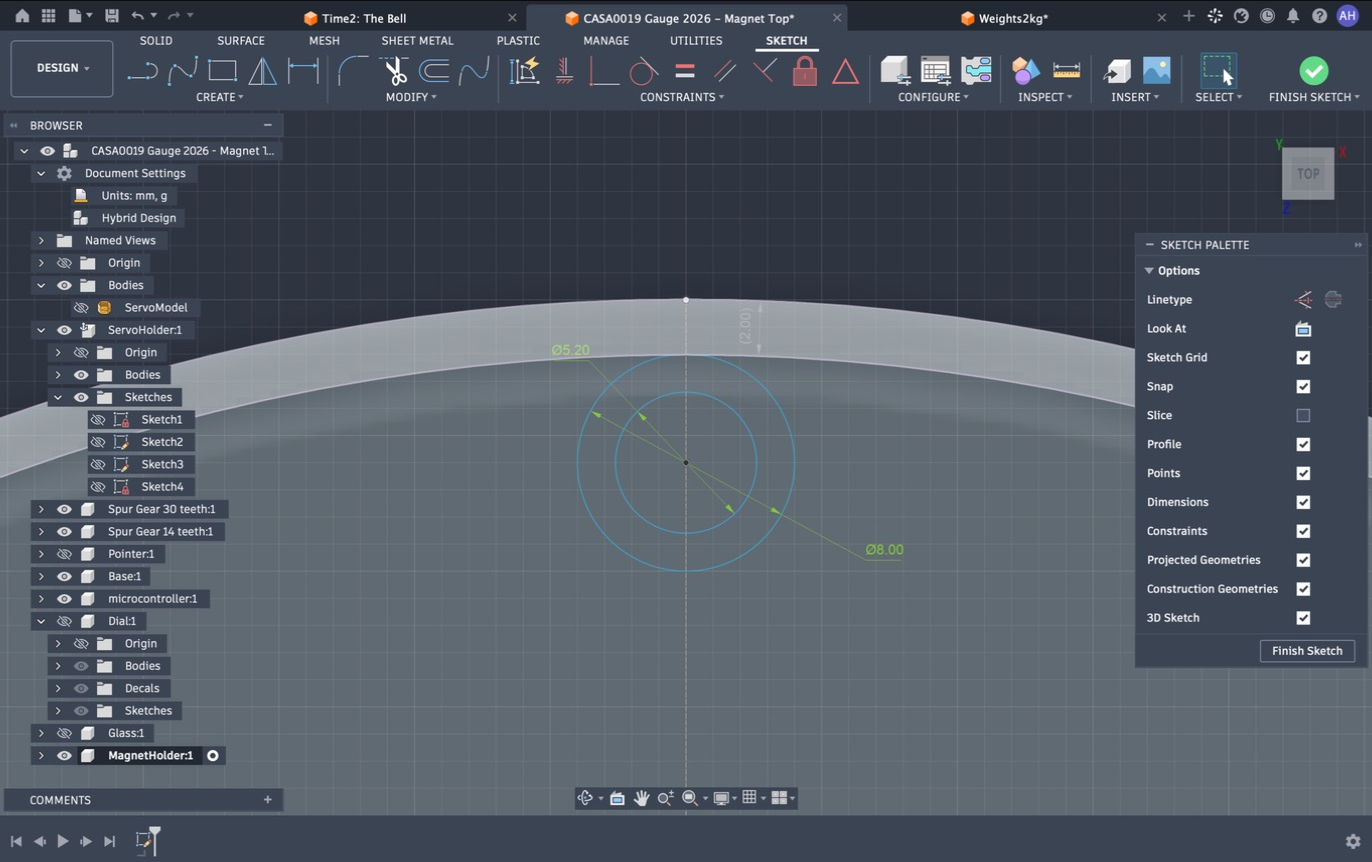Viewport: 1372px width, 862px height.
Task: Show Sketch1 using its eye icon
Action: [x=98, y=420]
